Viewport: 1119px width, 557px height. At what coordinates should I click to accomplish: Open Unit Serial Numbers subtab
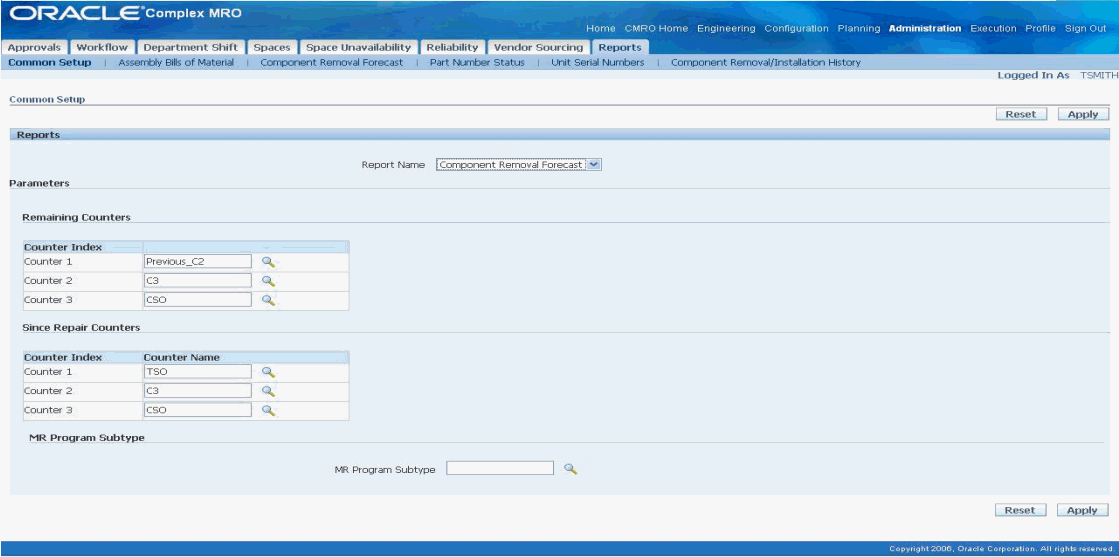click(x=597, y=62)
